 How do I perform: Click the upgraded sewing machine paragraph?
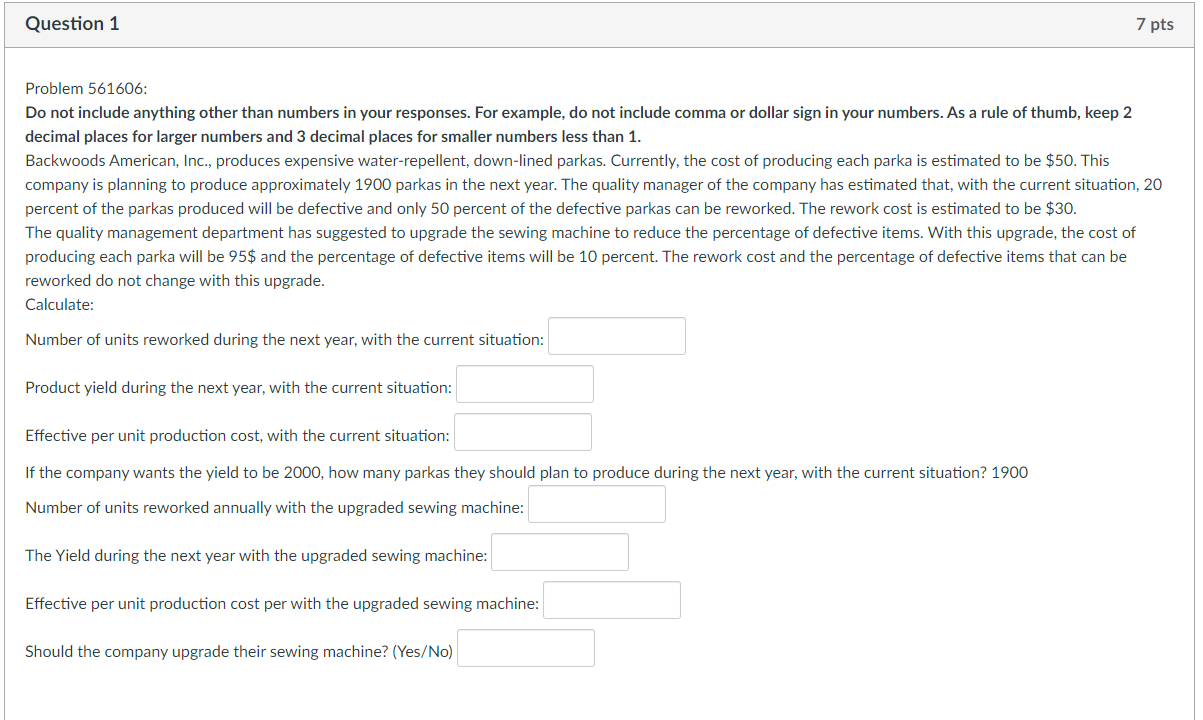(x=400, y=256)
